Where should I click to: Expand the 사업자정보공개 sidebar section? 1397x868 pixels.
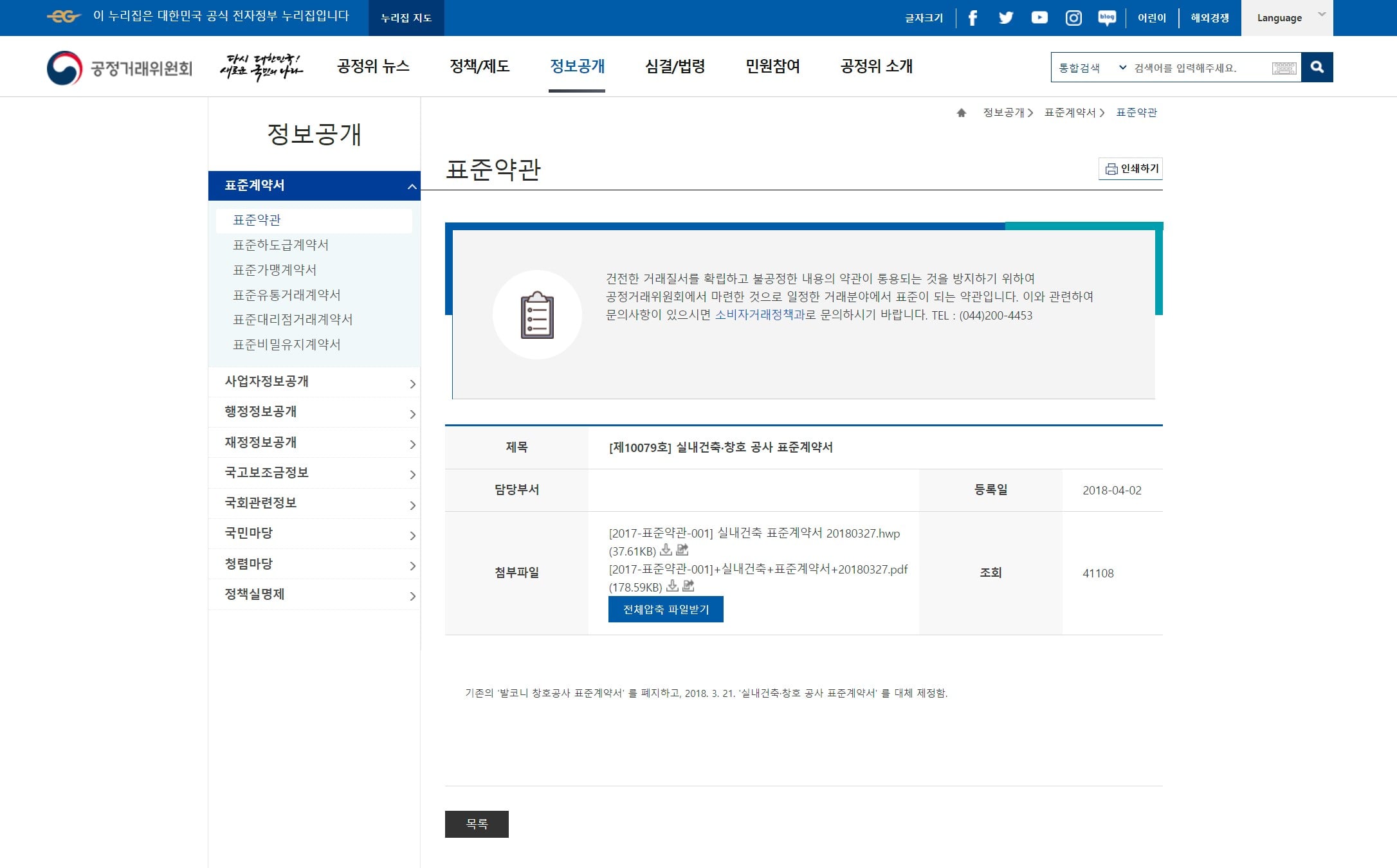click(315, 382)
